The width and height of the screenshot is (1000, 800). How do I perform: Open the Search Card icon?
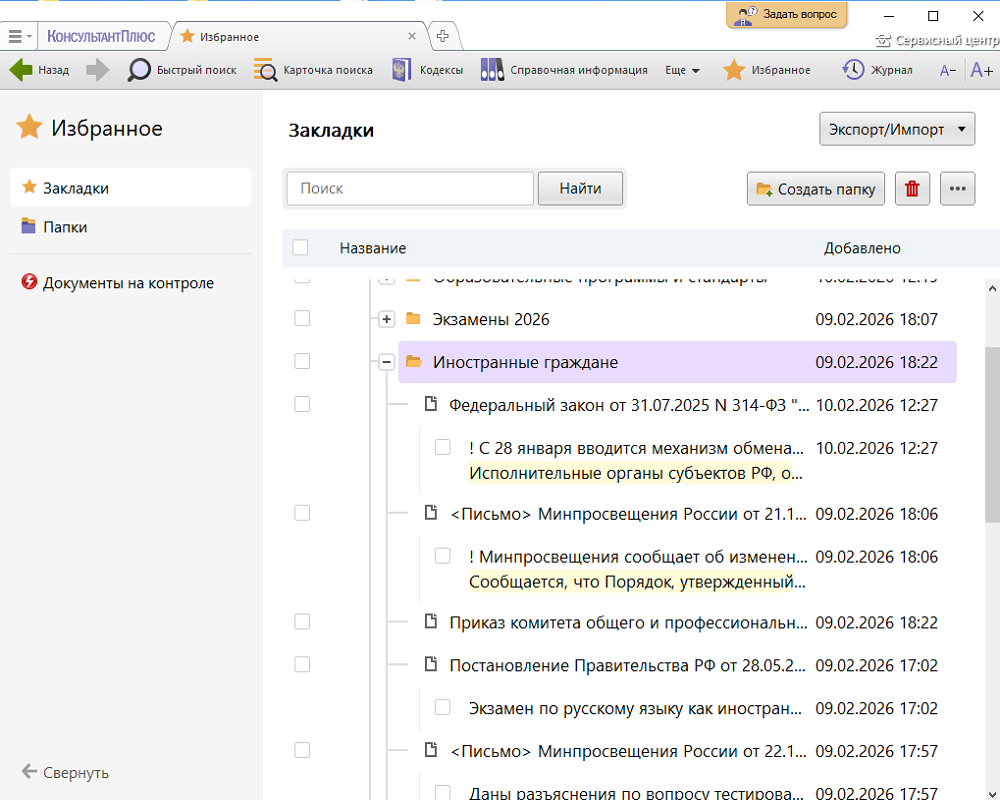(x=265, y=70)
